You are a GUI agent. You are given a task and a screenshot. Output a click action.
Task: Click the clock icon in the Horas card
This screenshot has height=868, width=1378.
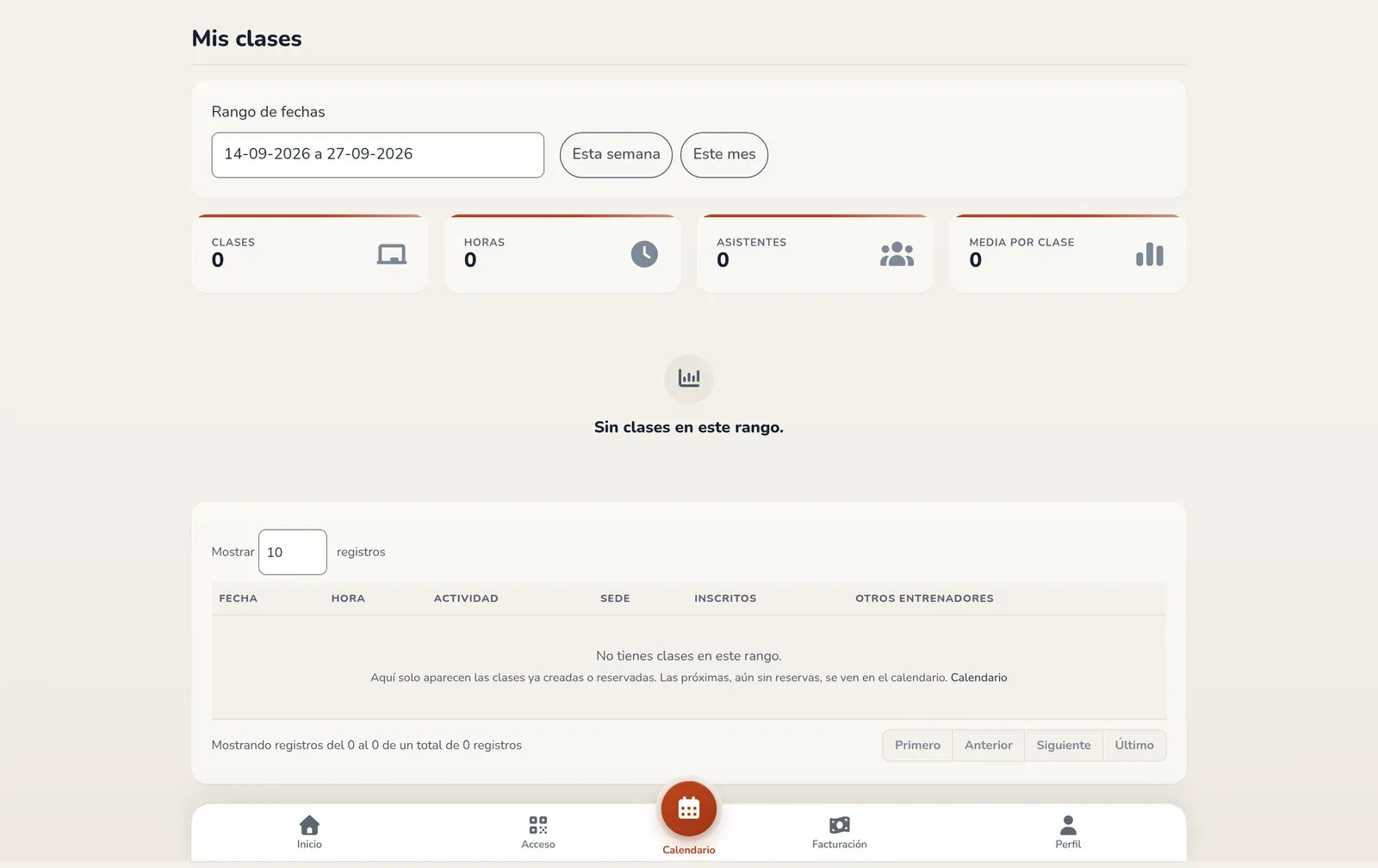pos(644,254)
